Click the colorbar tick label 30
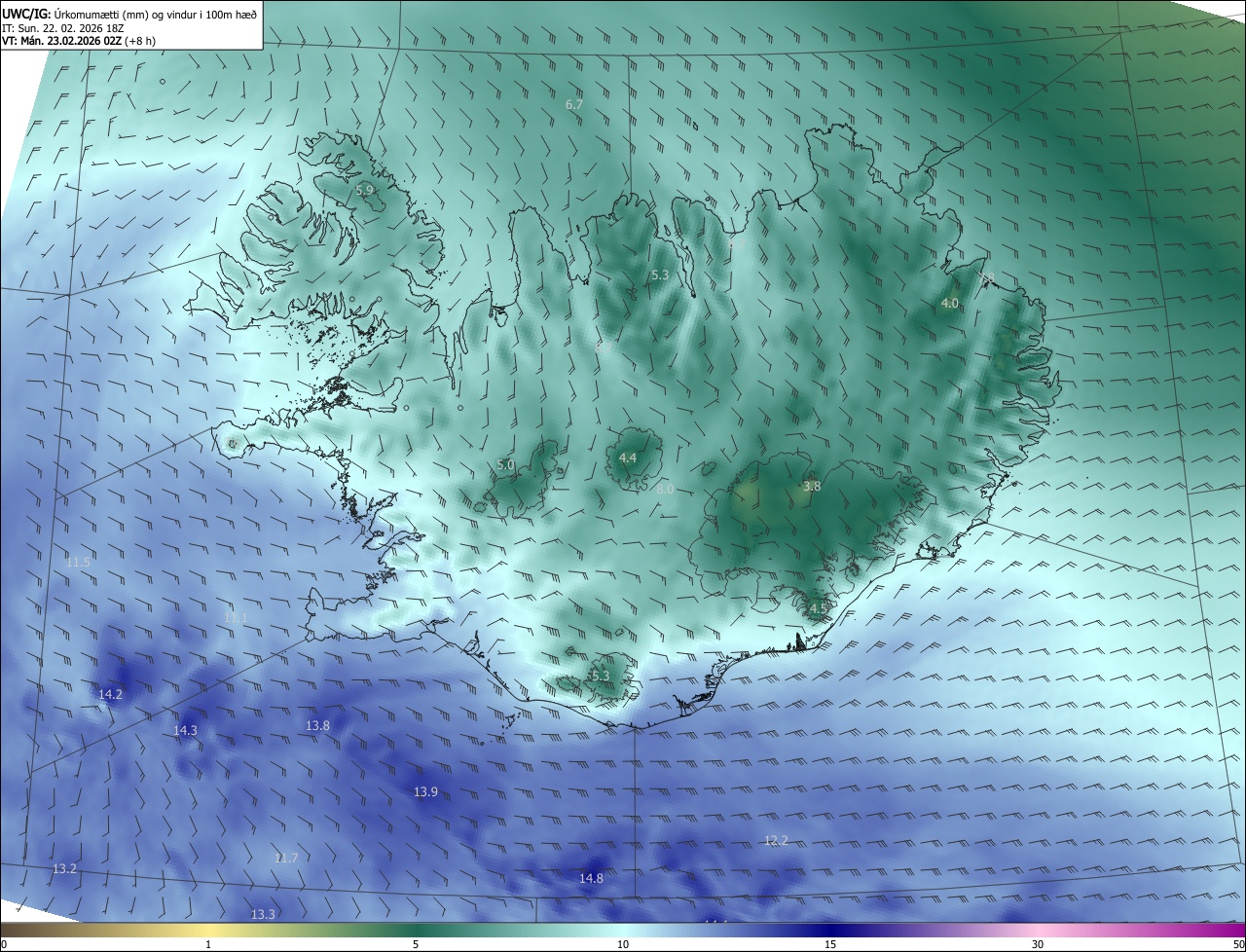The width and height of the screenshot is (1246, 952). tap(1038, 945)
